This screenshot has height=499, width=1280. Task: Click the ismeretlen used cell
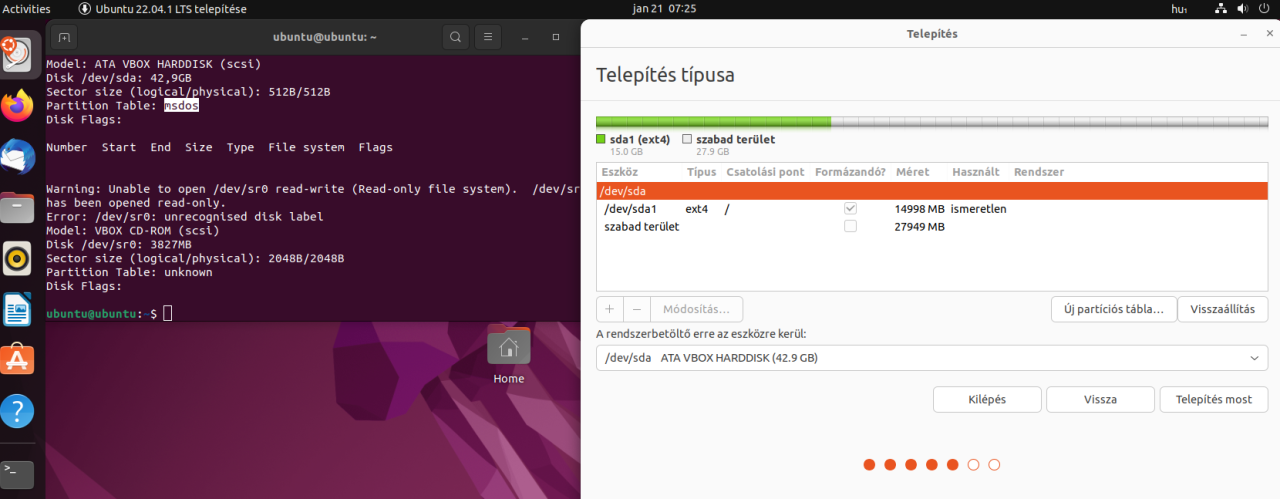coord(979,209)
